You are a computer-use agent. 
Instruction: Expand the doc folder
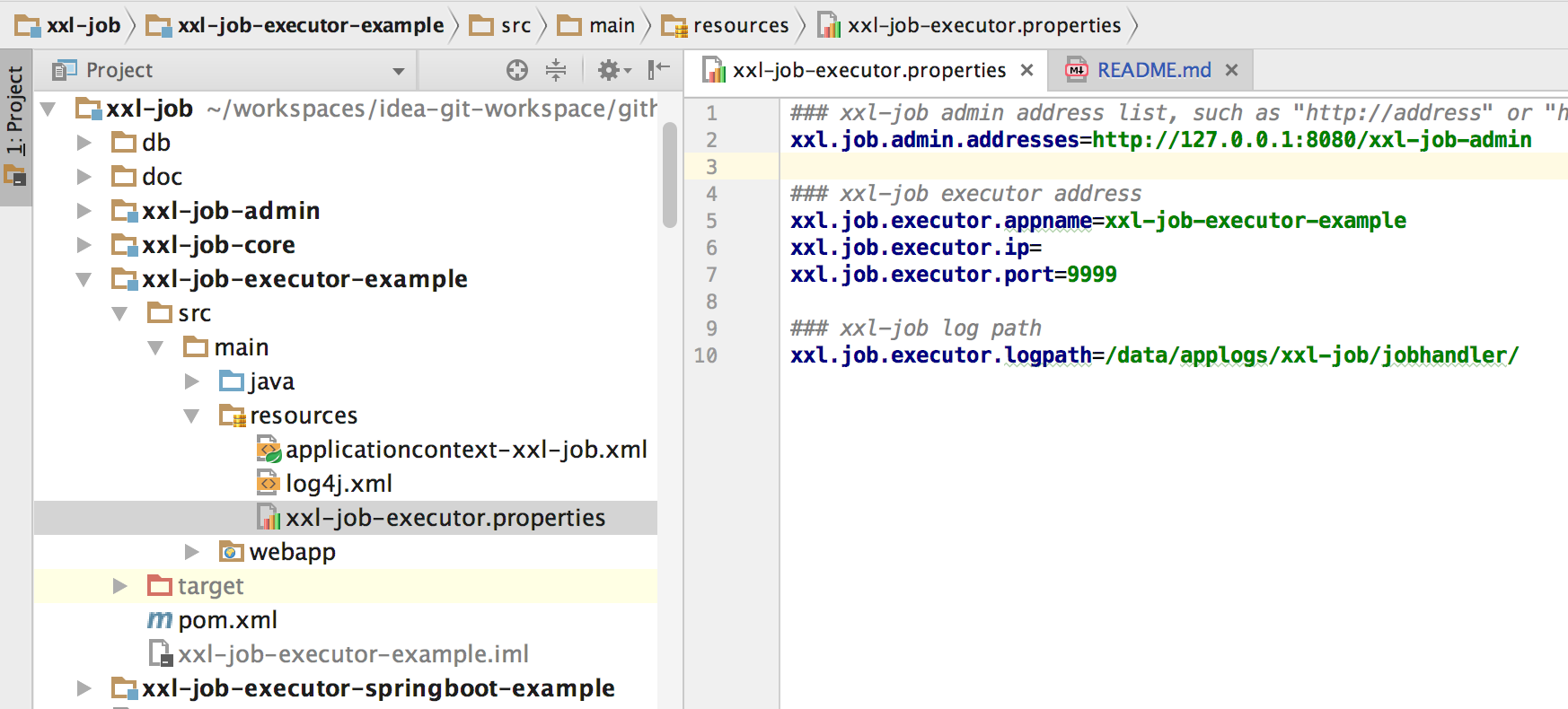pyautogui.click(x=84, y=177)
